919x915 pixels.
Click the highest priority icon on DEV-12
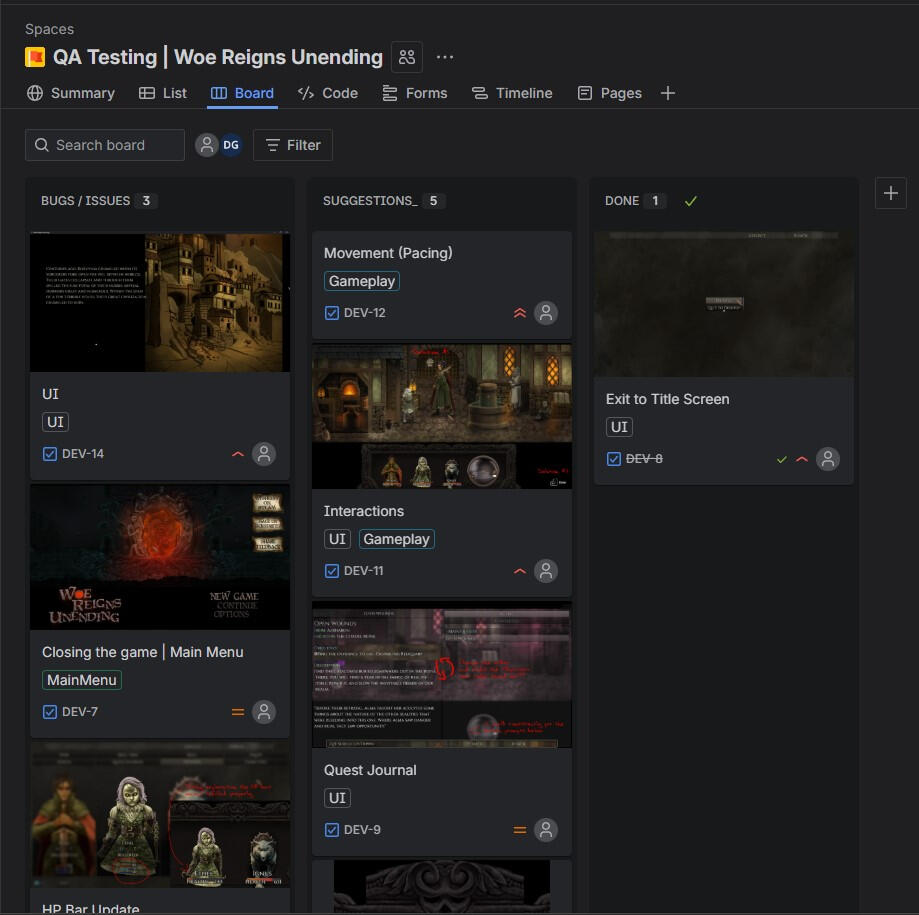(x=519, y=313)
